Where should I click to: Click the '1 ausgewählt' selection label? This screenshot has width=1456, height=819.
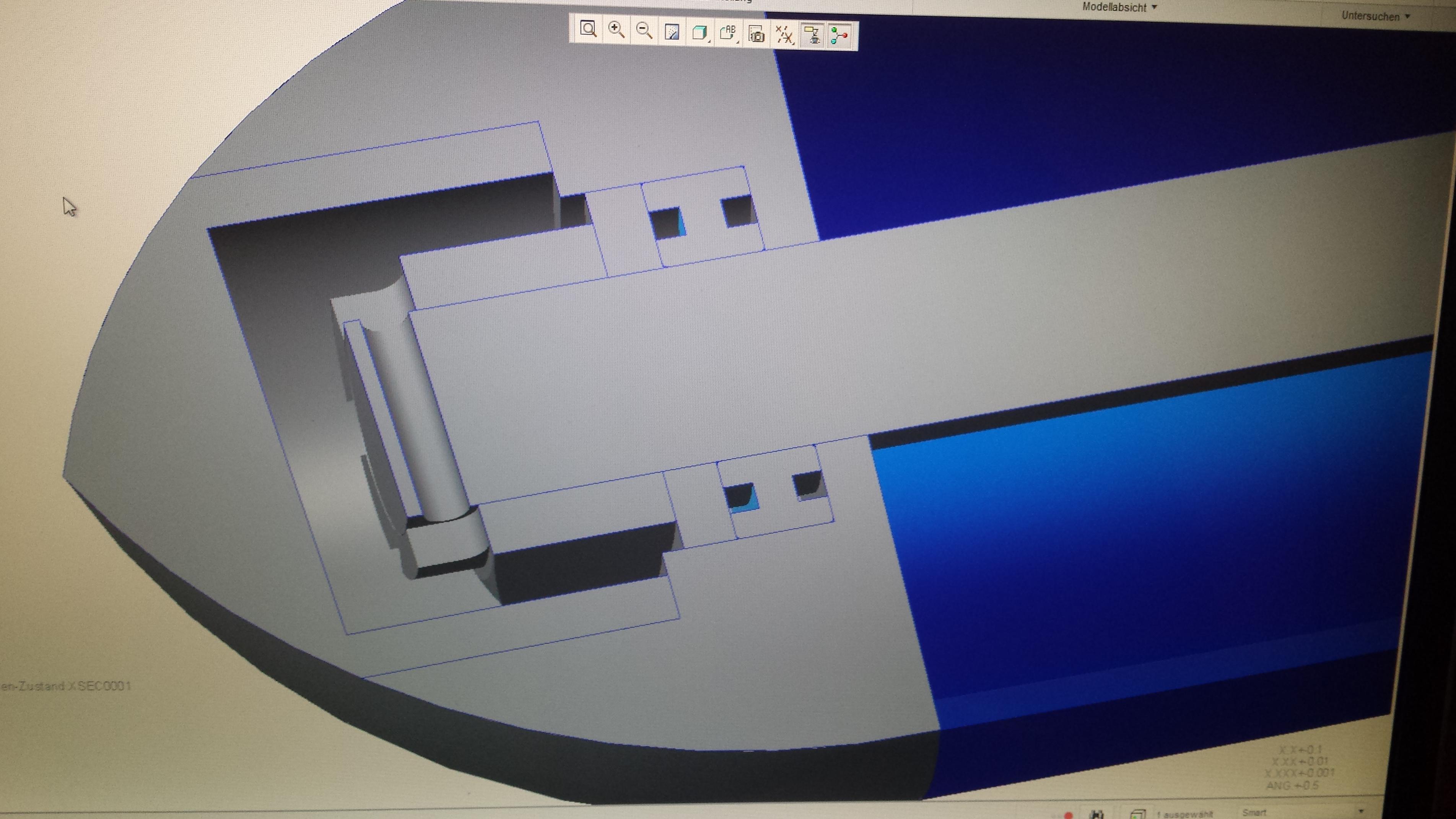click(1185, 814)
